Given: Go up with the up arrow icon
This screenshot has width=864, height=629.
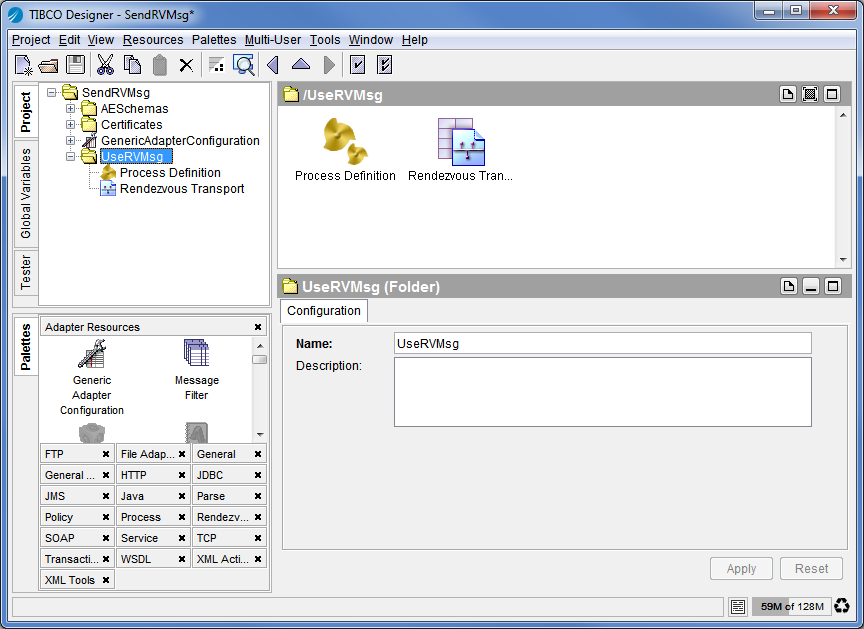Looking at the screenshot, I should click(301, 64).
